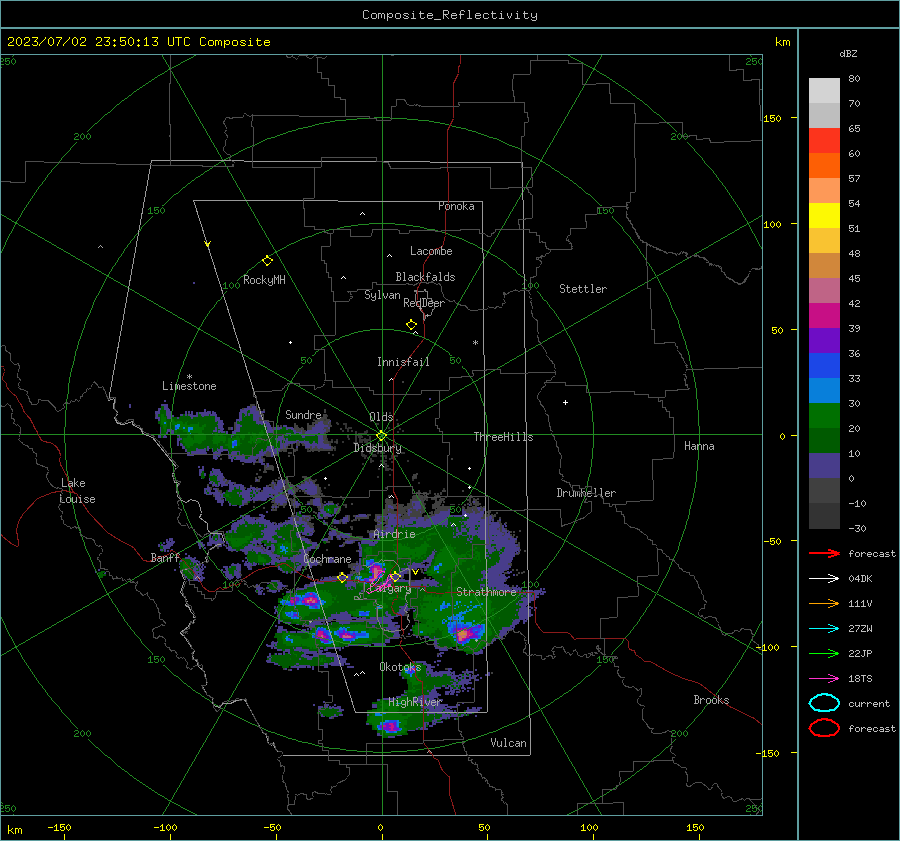Screen dimensions: 900x841
Task: Click the purple 39–36 dBZ color swatch
Action: (824, 340)
